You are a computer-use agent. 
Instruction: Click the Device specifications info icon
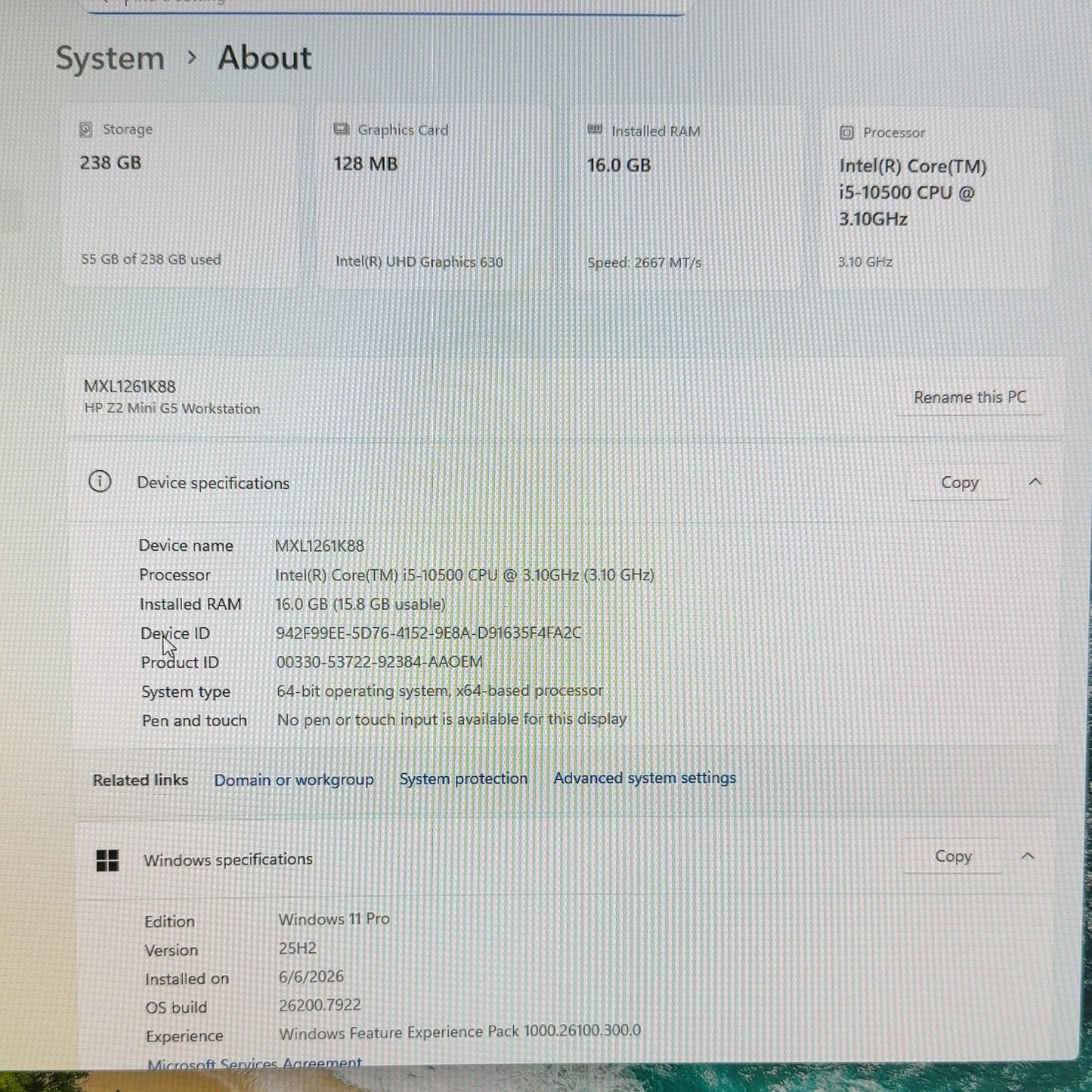100,481
